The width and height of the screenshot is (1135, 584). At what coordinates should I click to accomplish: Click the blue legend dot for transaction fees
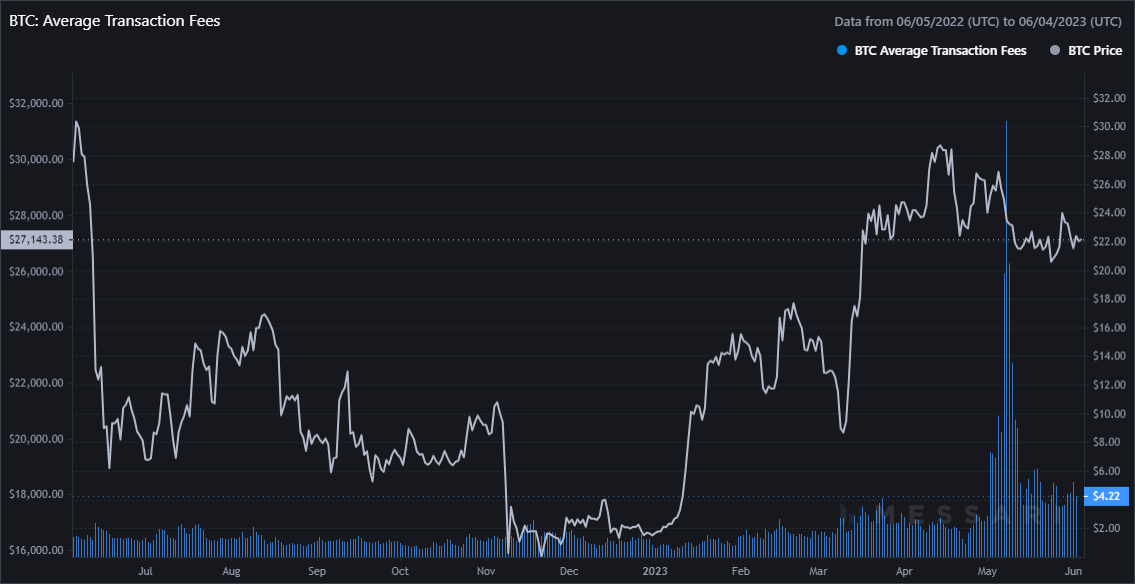841,51
